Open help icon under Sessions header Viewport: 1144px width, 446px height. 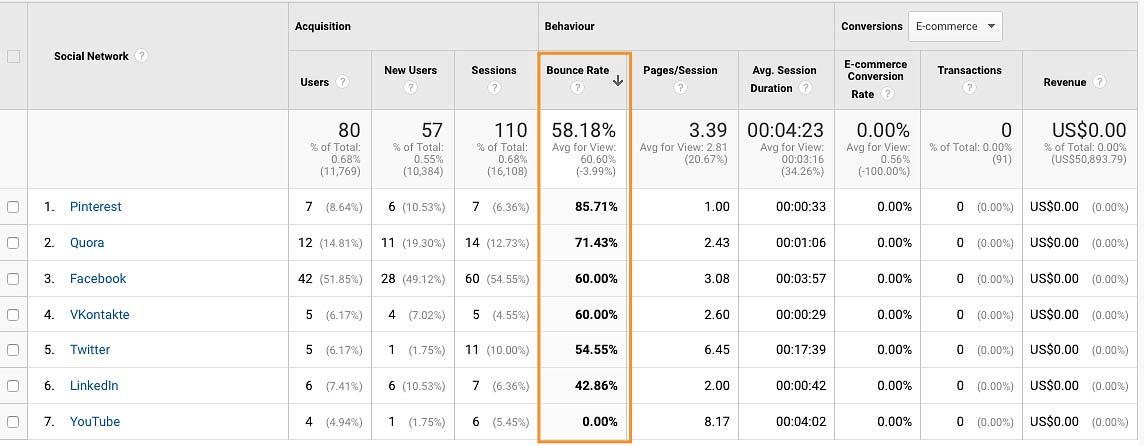[x=494, y=88]
